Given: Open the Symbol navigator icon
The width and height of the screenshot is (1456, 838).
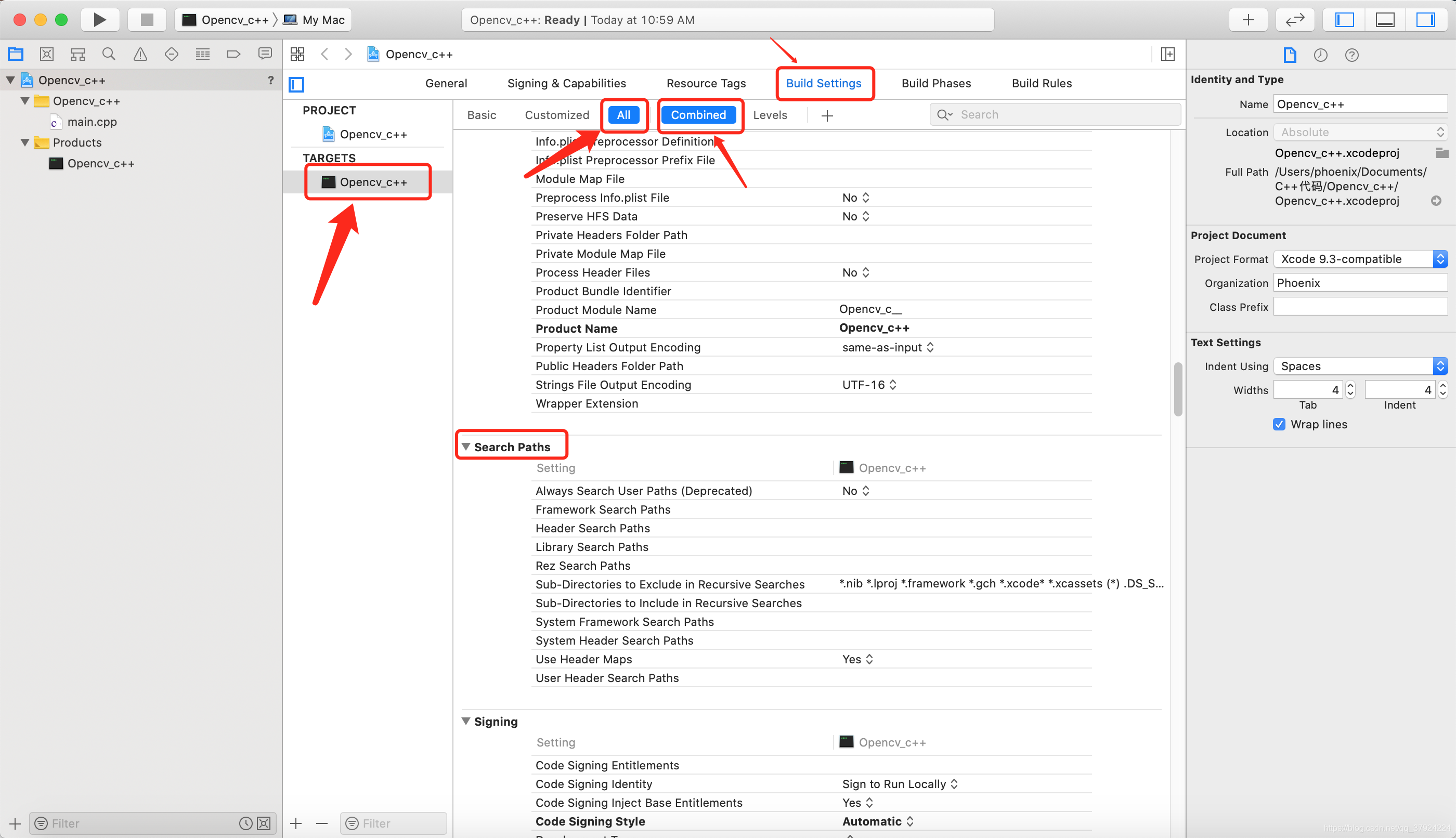Looking at the screenshot, I should 77,54.
